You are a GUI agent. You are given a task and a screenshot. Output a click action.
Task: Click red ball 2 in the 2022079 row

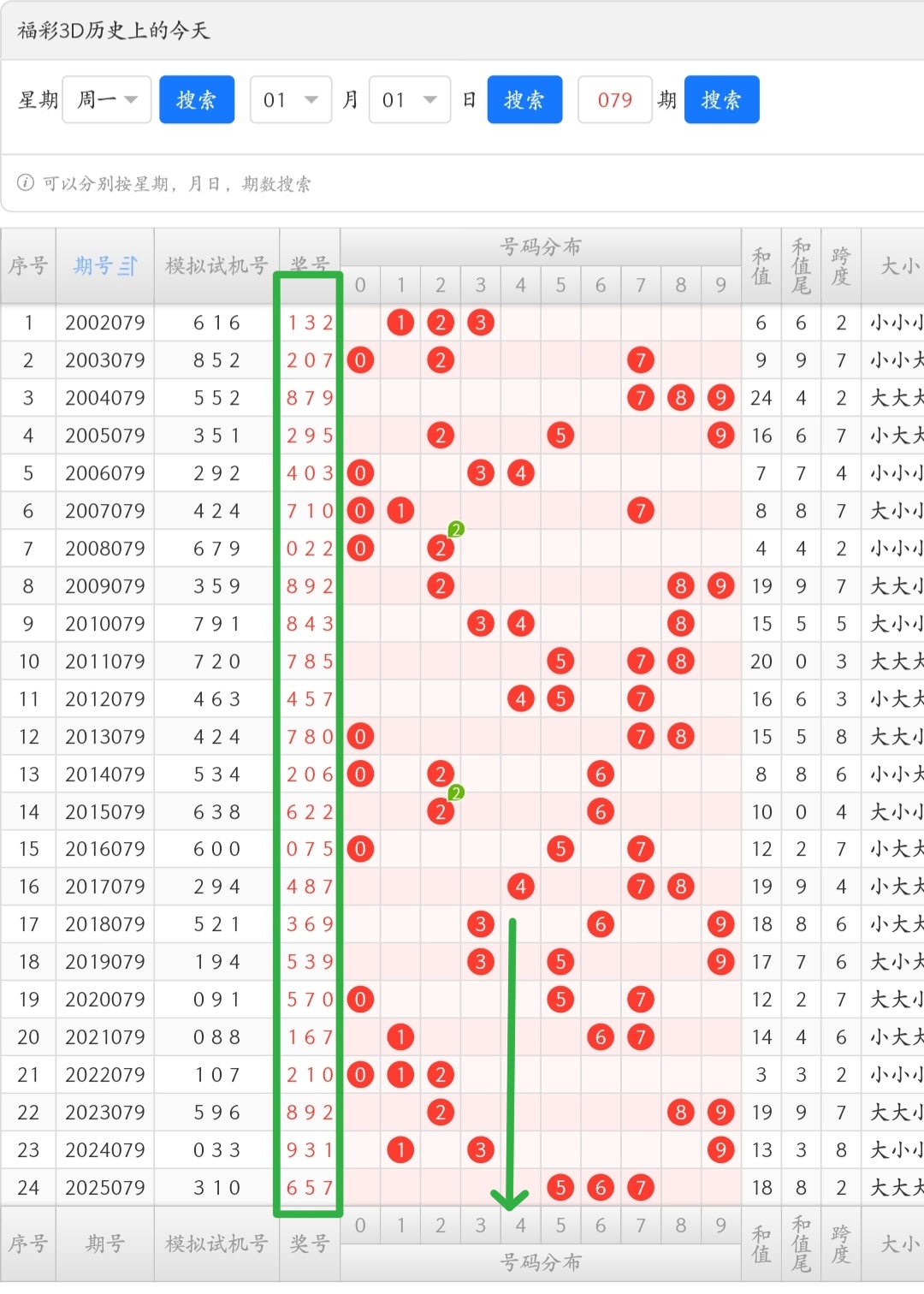(x=441, y=1075)
